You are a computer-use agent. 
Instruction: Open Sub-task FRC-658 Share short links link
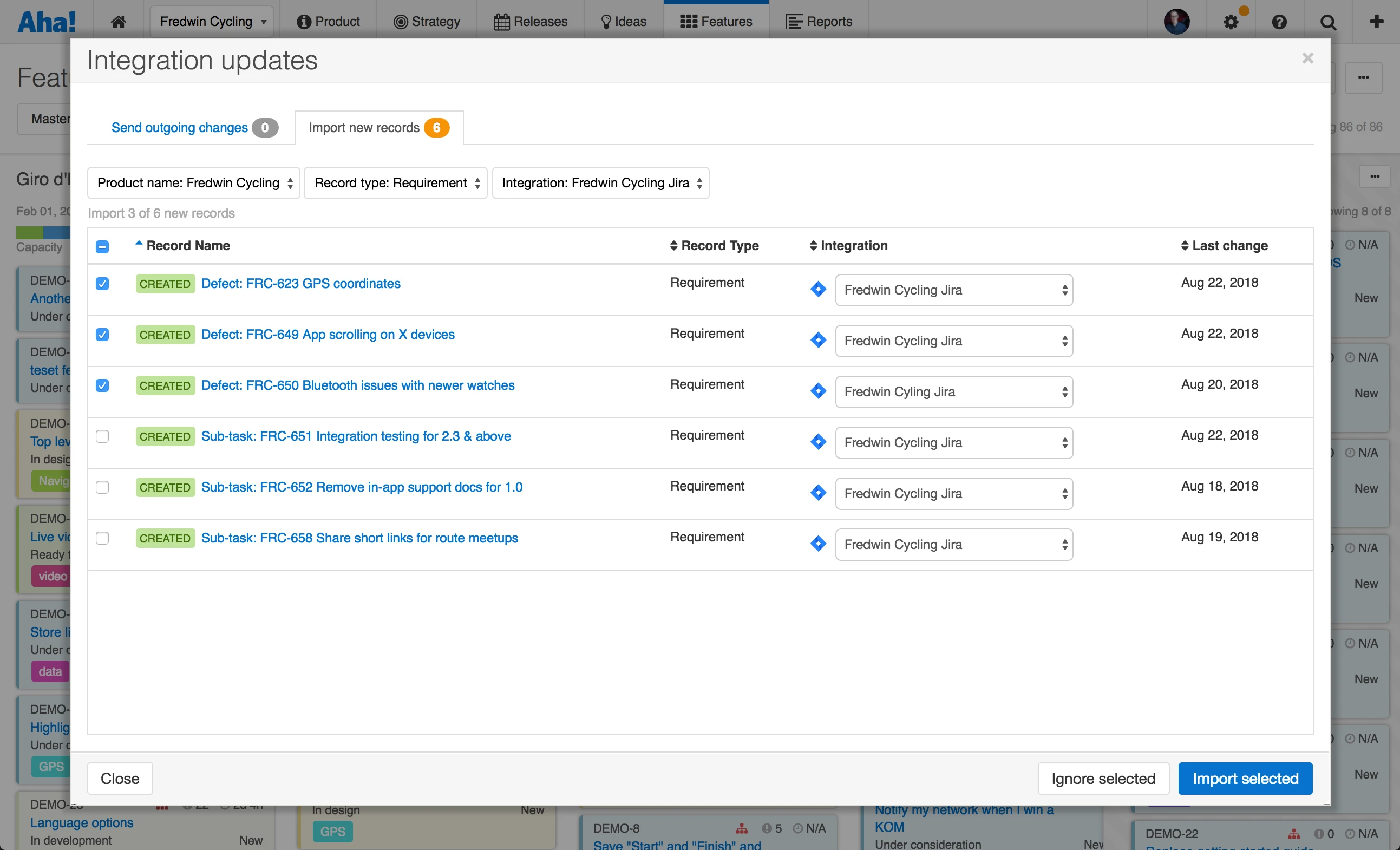[359, 538]
